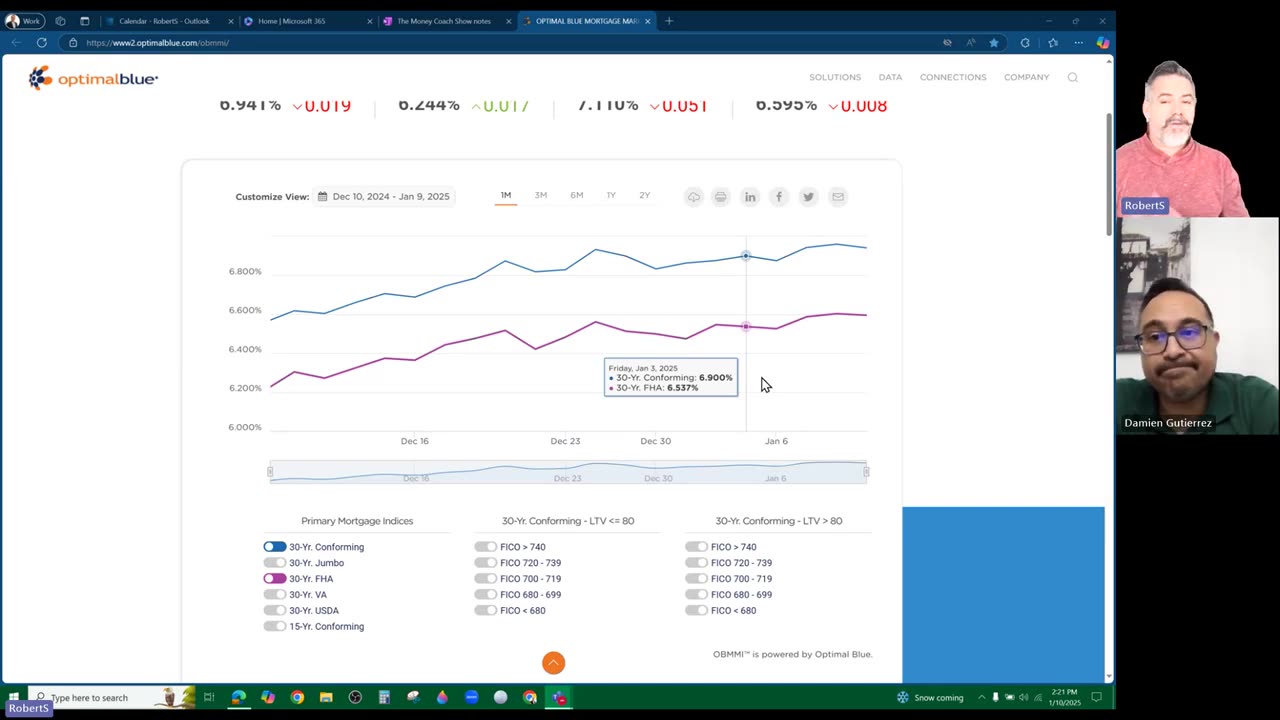Open the CONNECTIONS menu
Screen dimensions: 1280x720
pos(953,77)
